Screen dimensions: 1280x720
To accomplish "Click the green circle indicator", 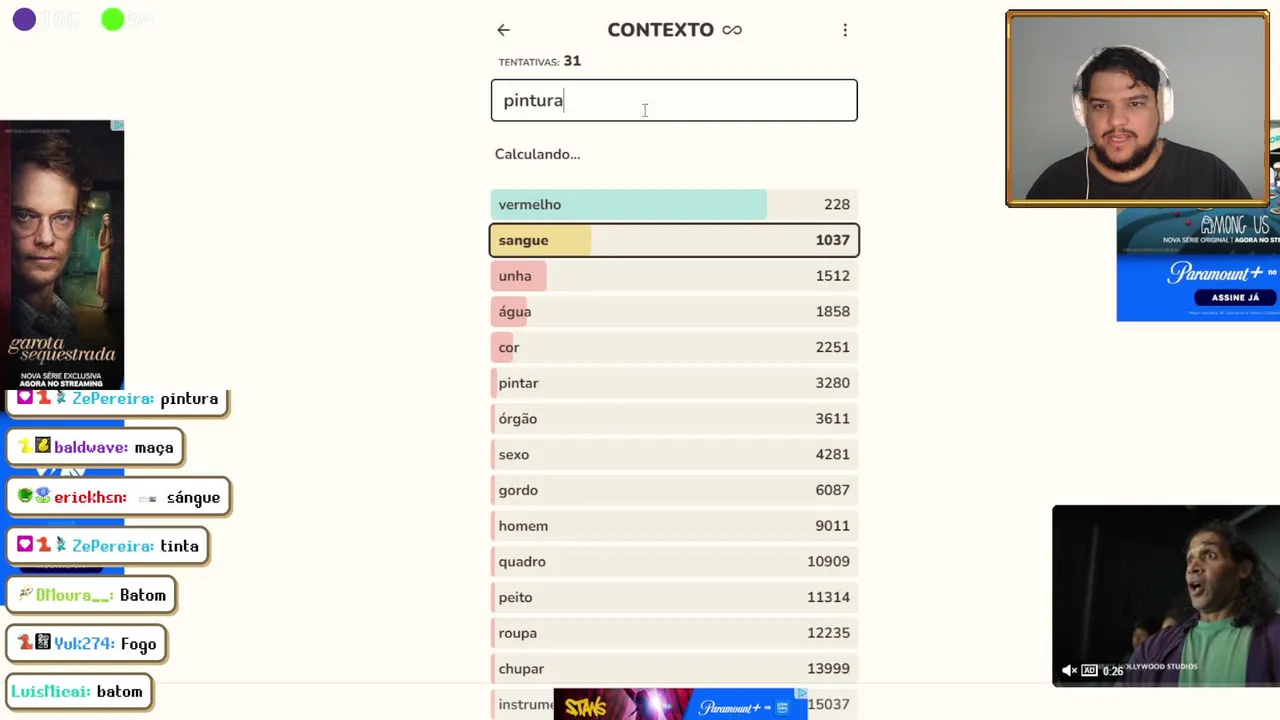I will coord(113,19).
